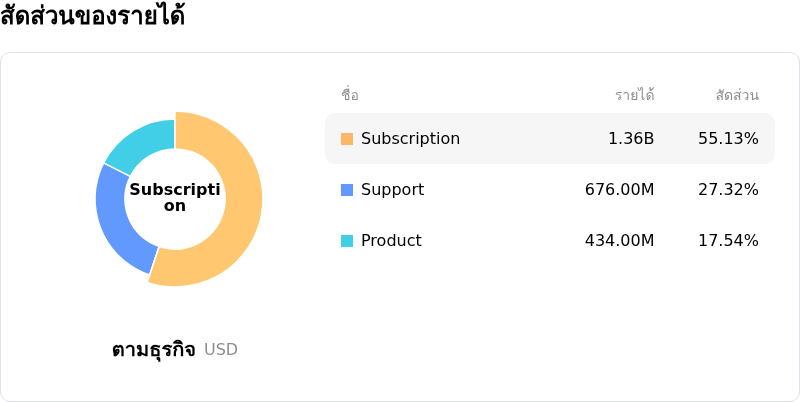The height and width of the screenshot is (402, 800).
Task: Click the 17.54% share value
Action: [x=728, y=241]
